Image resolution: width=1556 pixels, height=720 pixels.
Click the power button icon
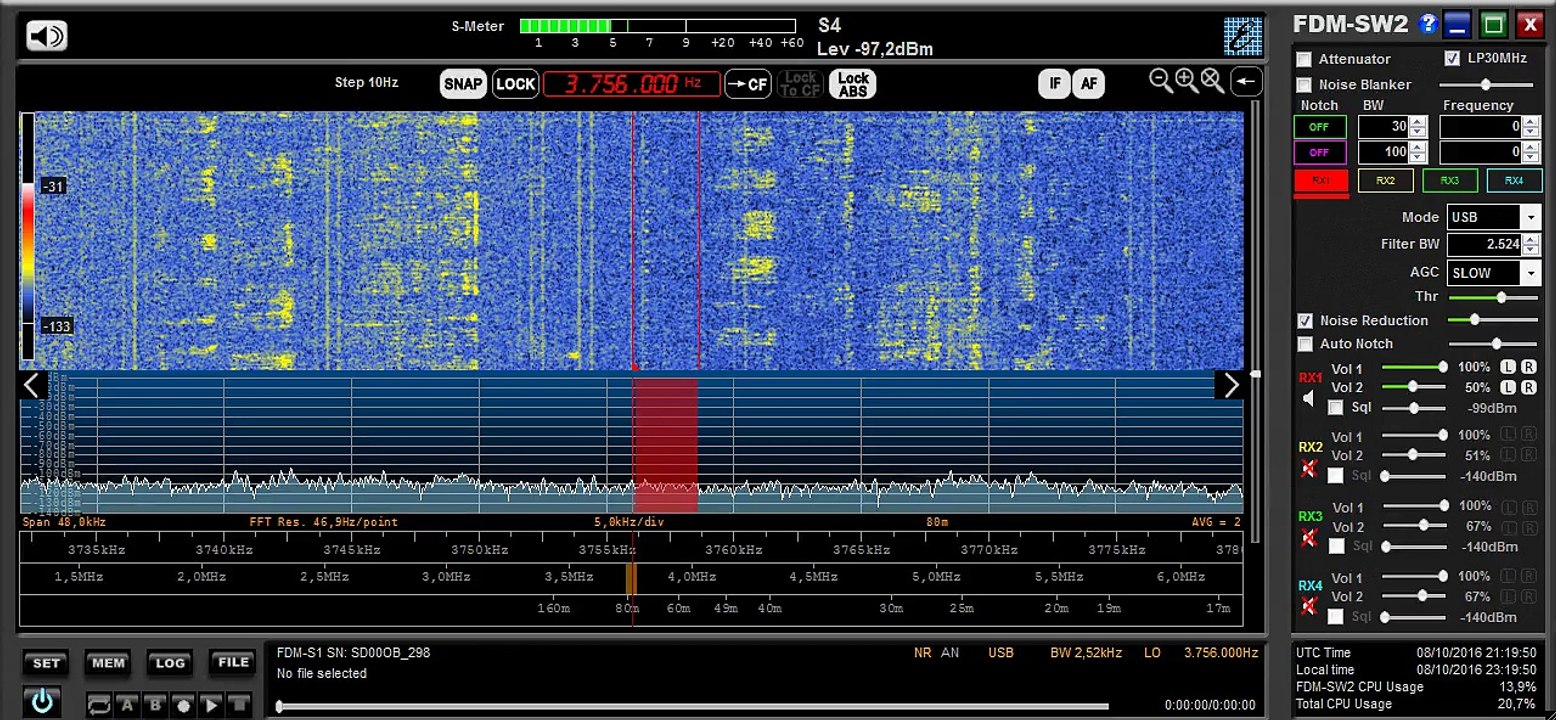pyautogui.click(x=42, y=701)
